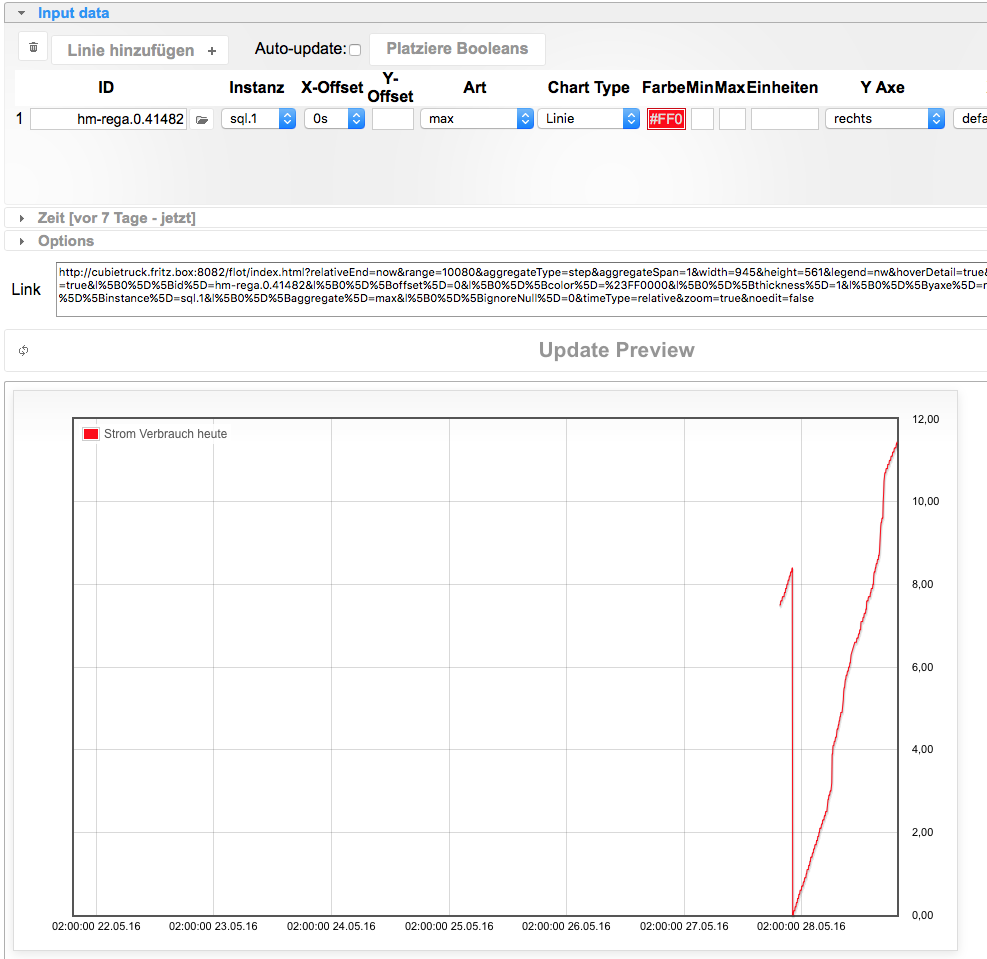Open the Instanz dropdown showing sql.1
Screen dimensions: 987x959
258,119
